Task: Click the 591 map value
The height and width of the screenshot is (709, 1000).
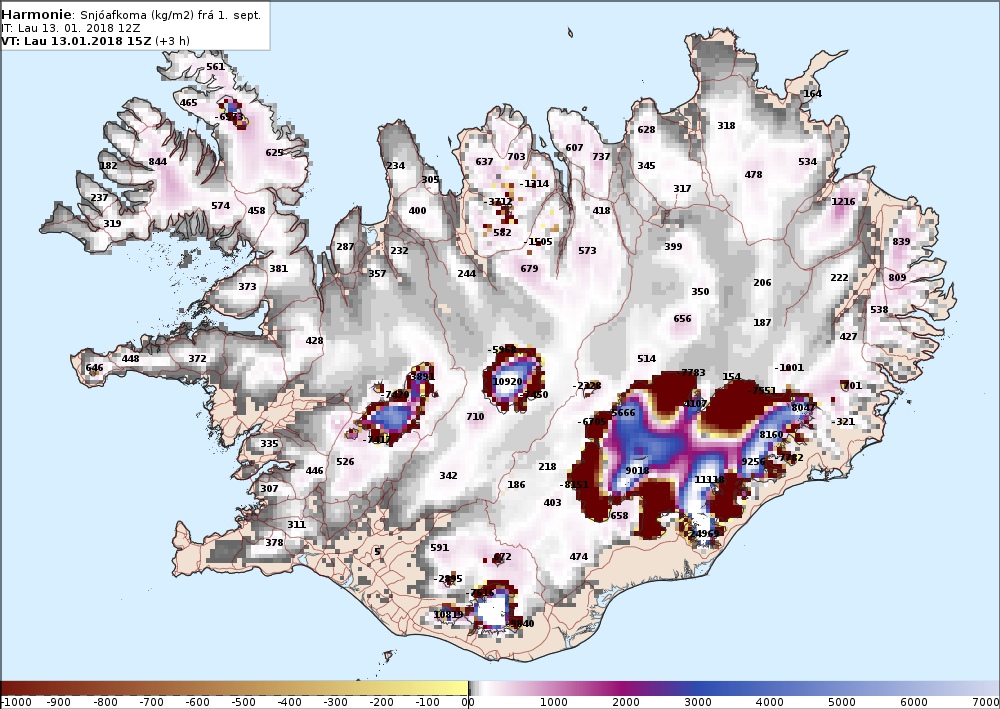Action: pyautogui.click(x=439, y=548)
